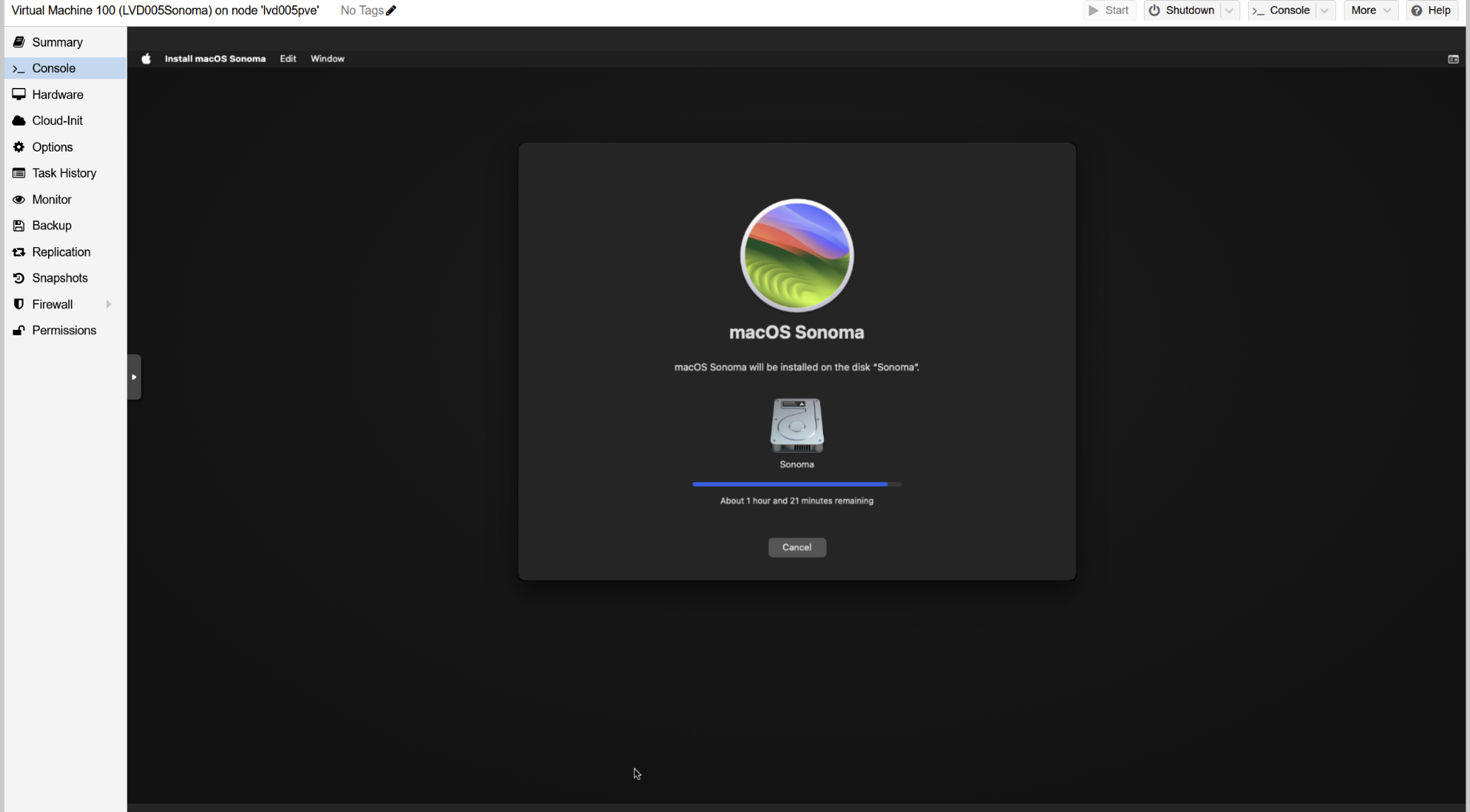Click the Cloud-Init cloud icon
Image resolution: width=1470 pixels, height=812 pixels.
pyautogui.click(x=19, y=121)
